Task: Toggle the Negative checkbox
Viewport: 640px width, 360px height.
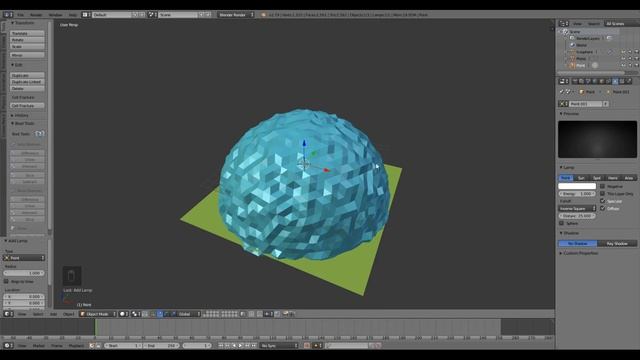Action: (x=602, y=186)
